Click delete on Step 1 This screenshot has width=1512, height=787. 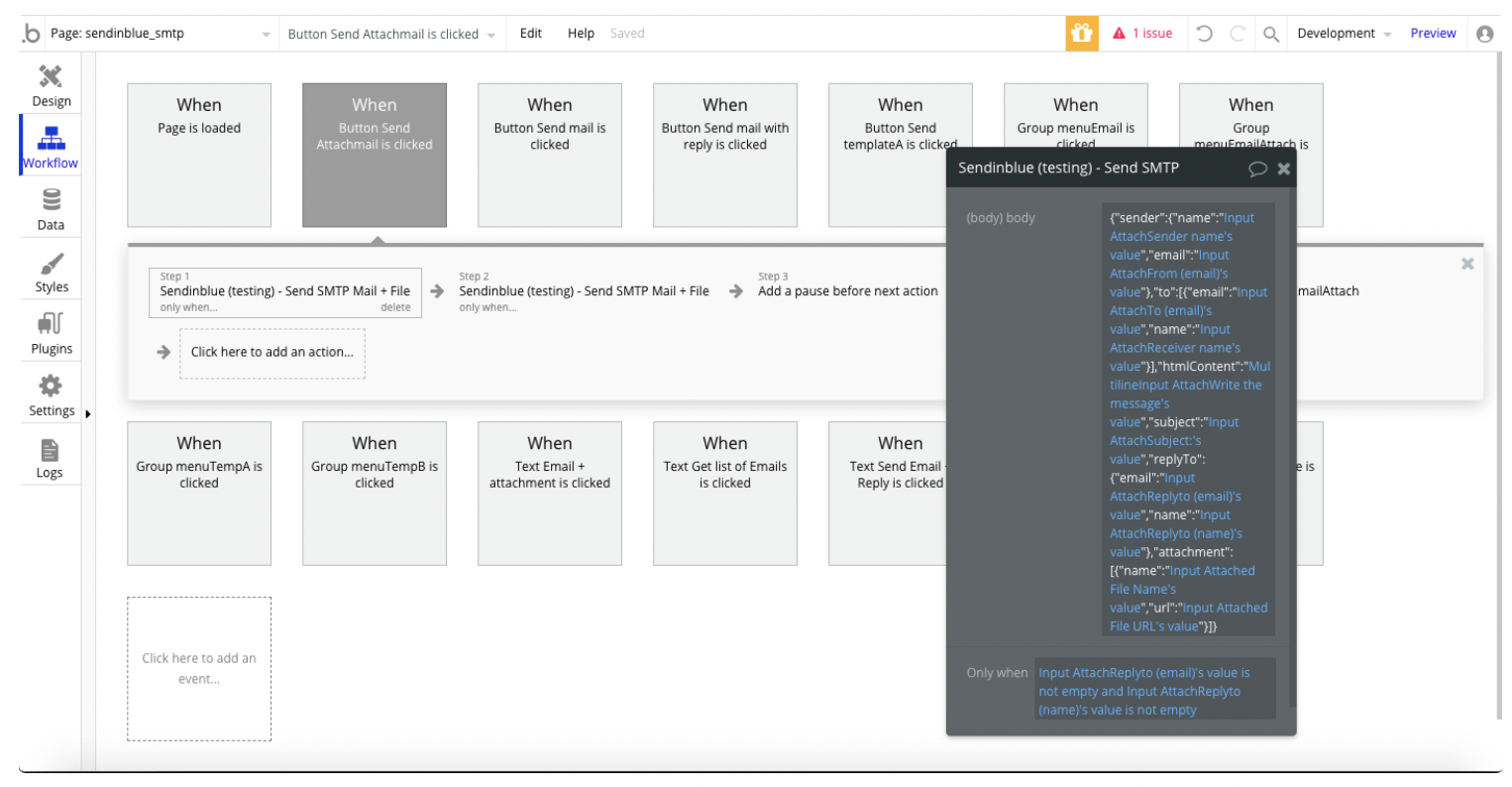pyautogui.click(x=395, y=308)
